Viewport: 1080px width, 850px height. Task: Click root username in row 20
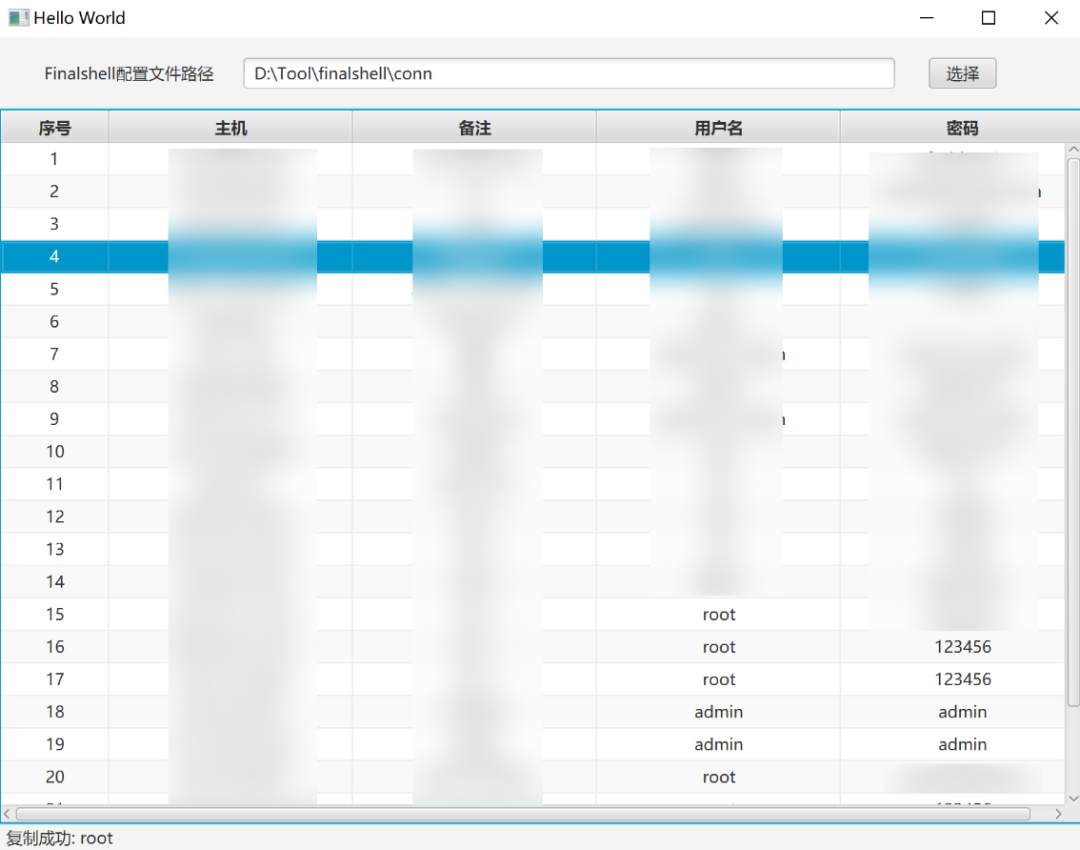tap(718, 777)
